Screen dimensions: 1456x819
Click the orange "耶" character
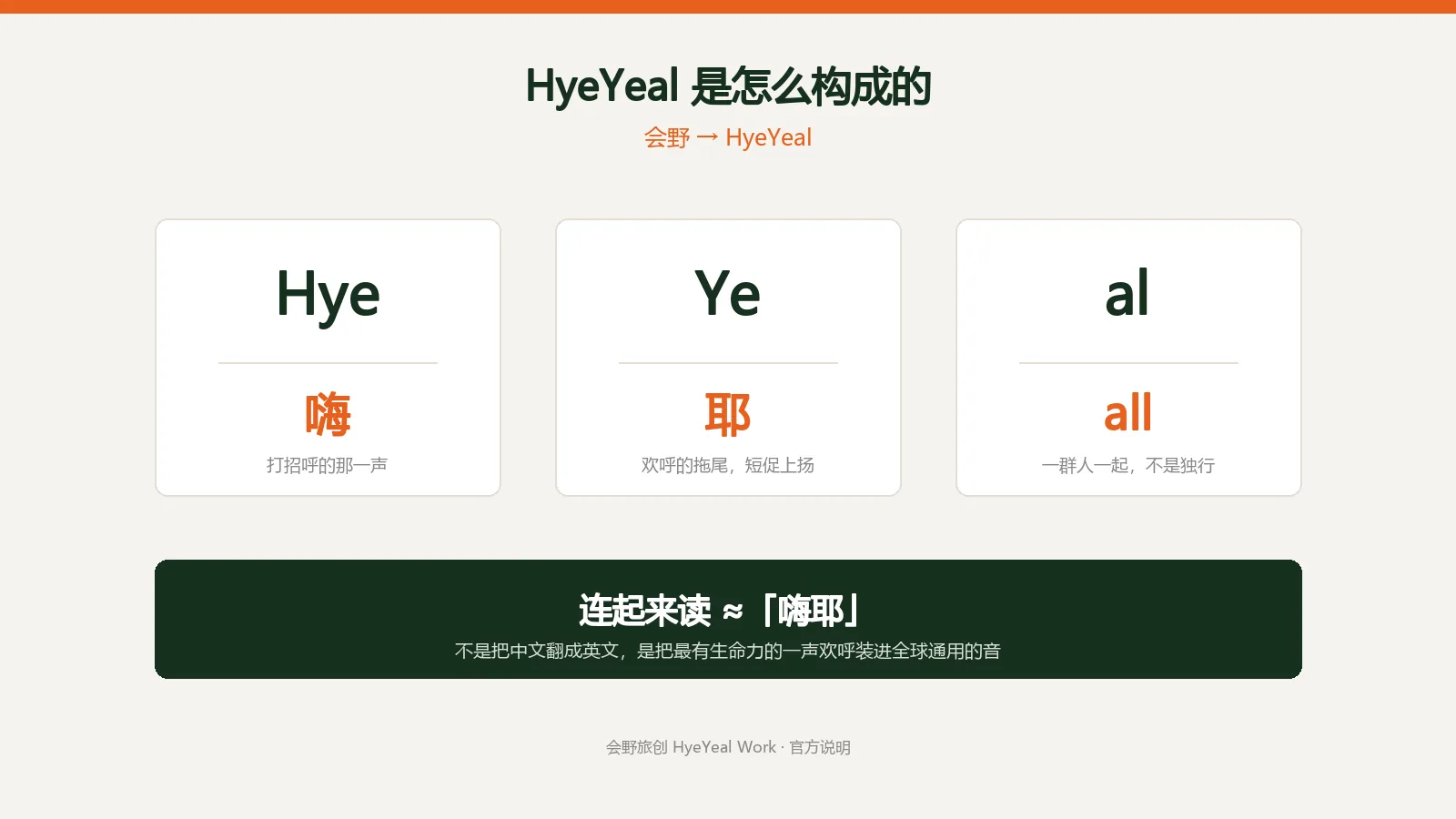click(x=728, y=414)
